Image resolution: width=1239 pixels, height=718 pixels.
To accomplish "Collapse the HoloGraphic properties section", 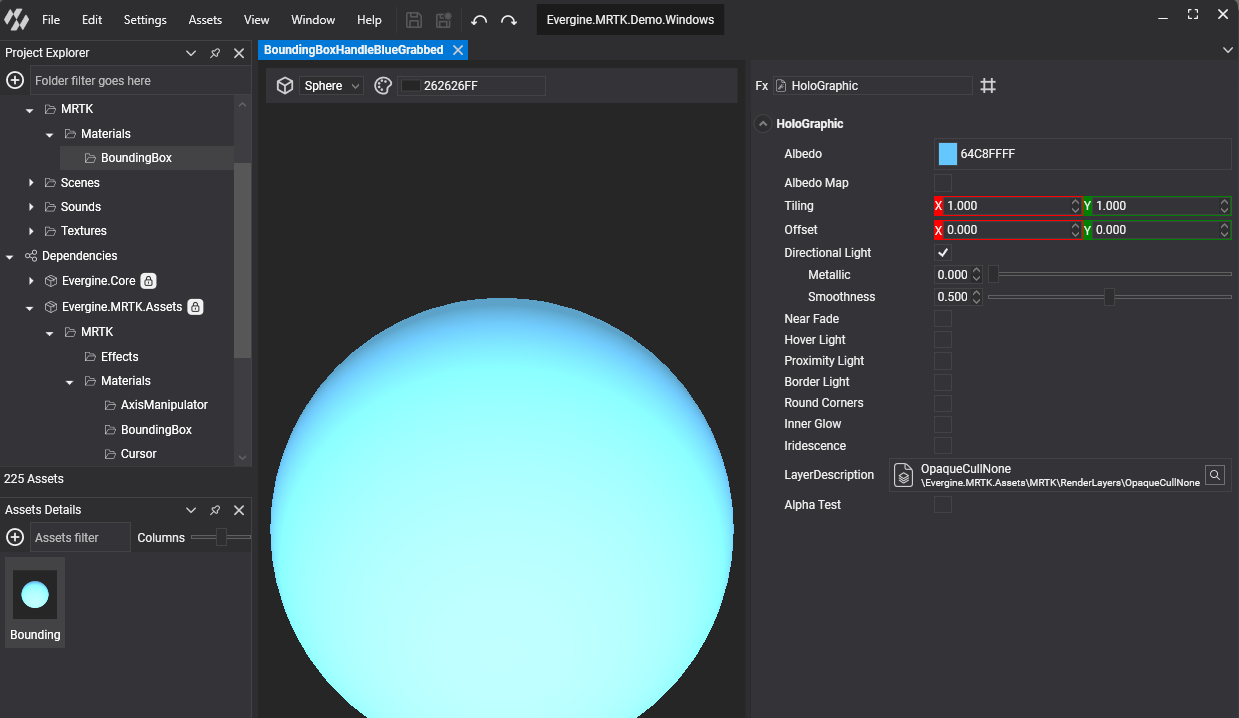I will [x=764, y=124].
